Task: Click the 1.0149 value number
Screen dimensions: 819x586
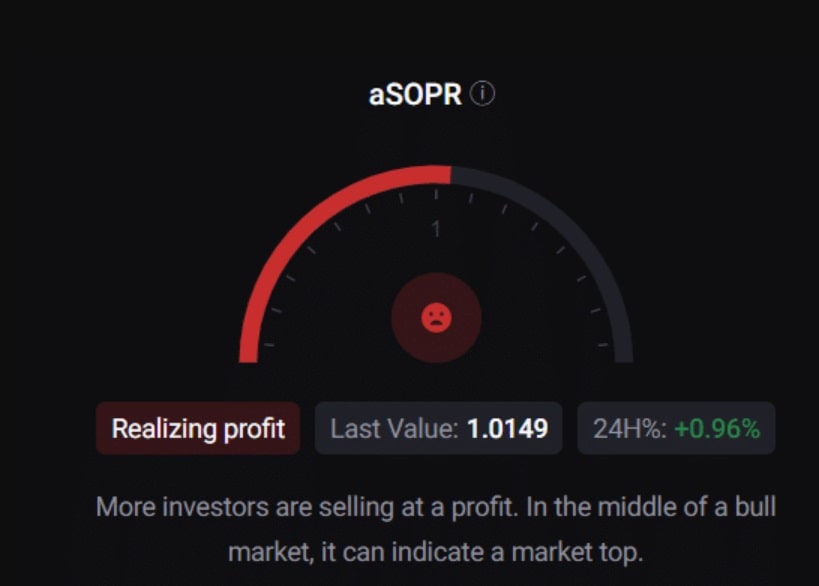Action: pyautogui.click(x=508, y=429)
